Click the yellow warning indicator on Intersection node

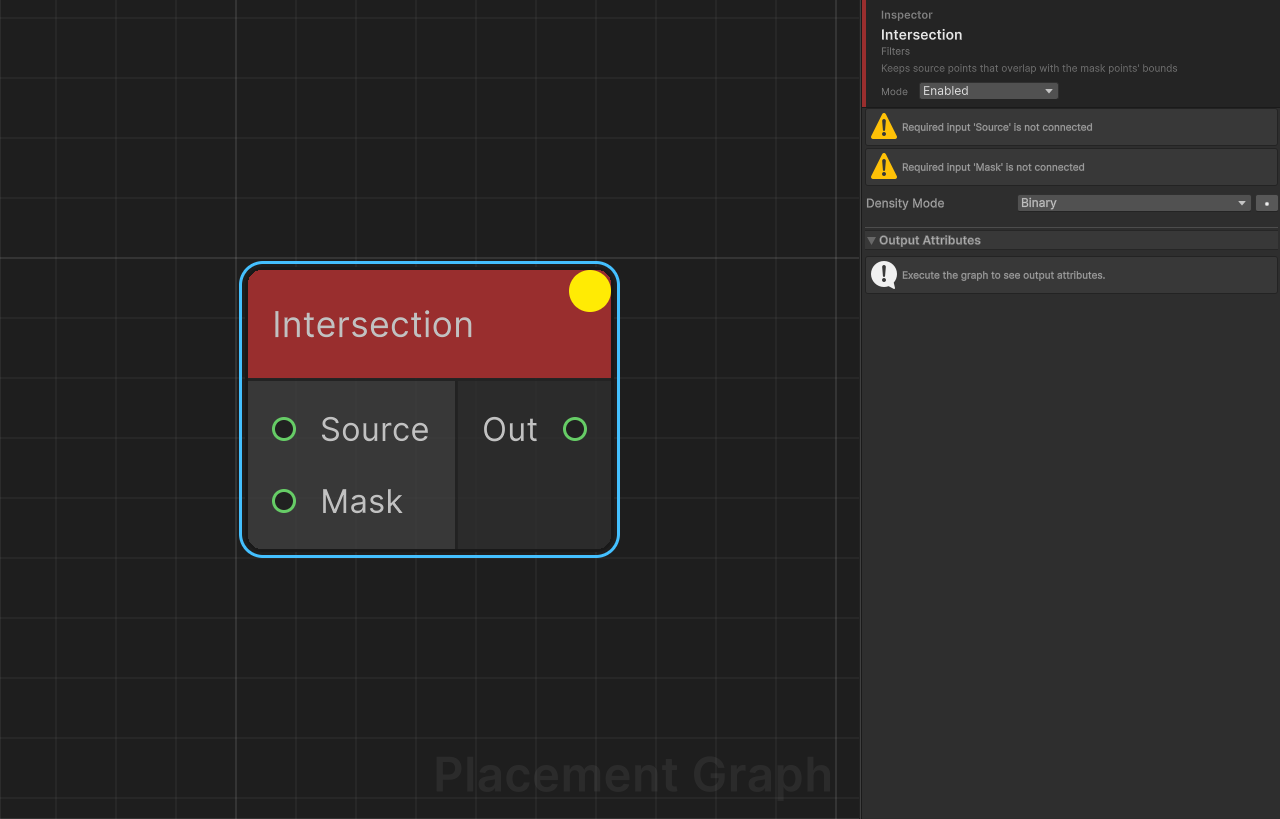590,291
